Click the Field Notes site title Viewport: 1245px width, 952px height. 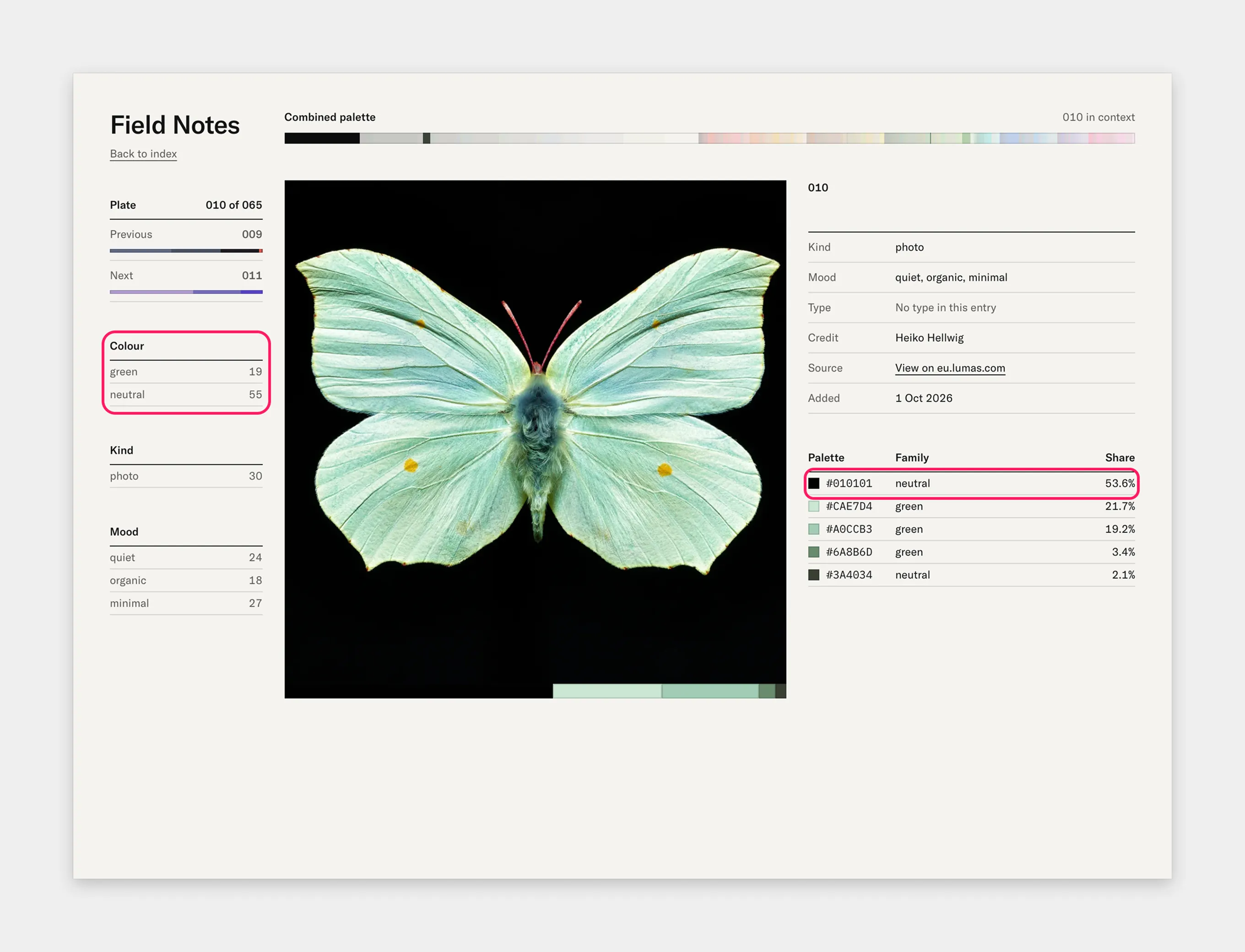click(x=174, y=125)
